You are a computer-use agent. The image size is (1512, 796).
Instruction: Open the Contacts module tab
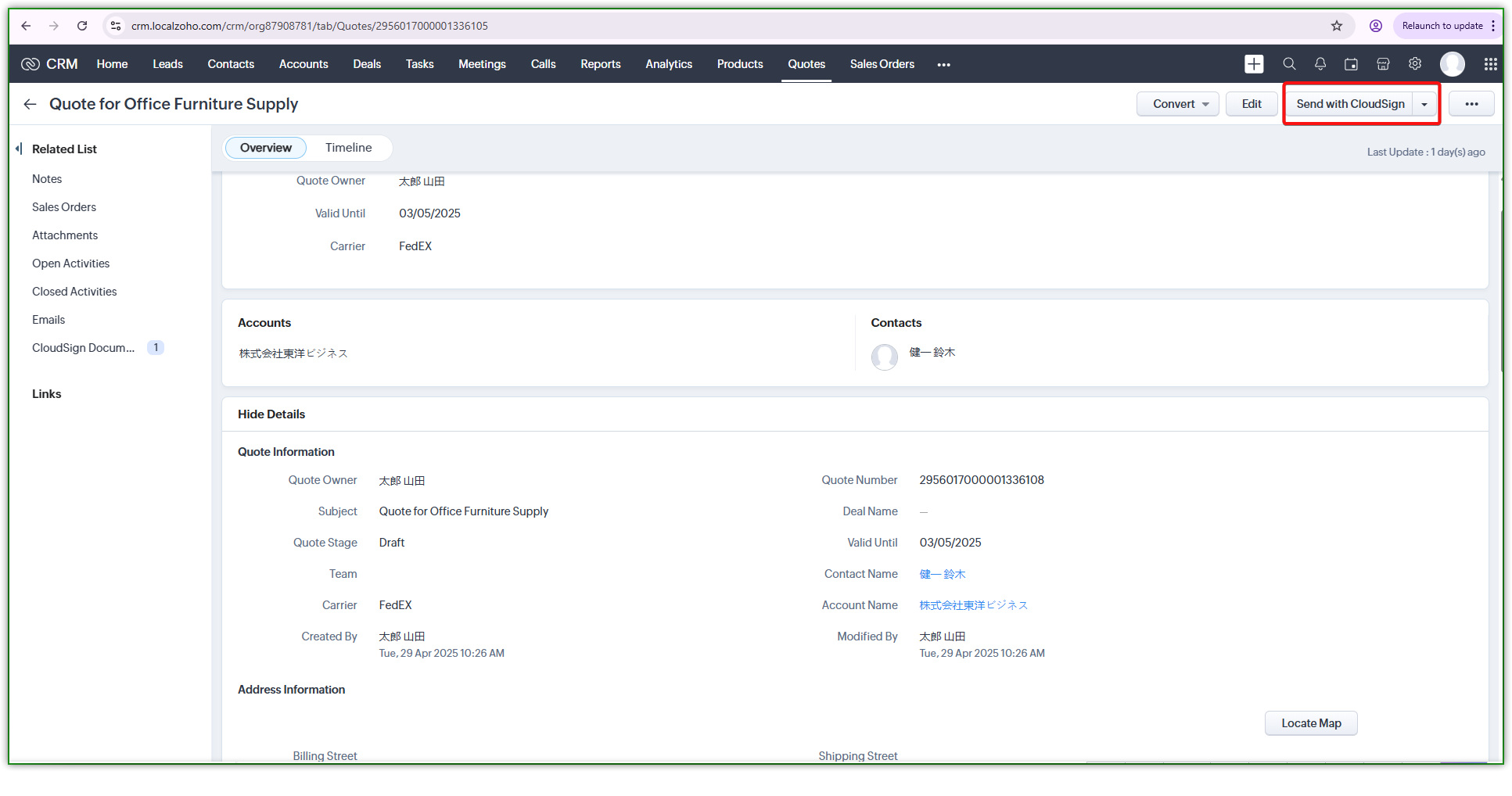[231, 64]
